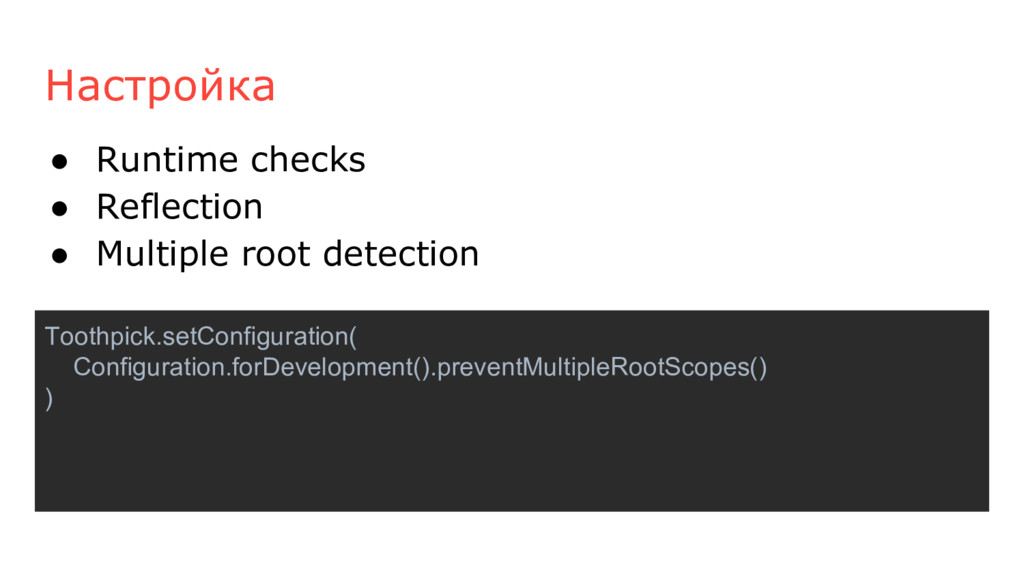Click the word Runtime in first bullet
1024x576 pixels.
click(x=167, y=160)
